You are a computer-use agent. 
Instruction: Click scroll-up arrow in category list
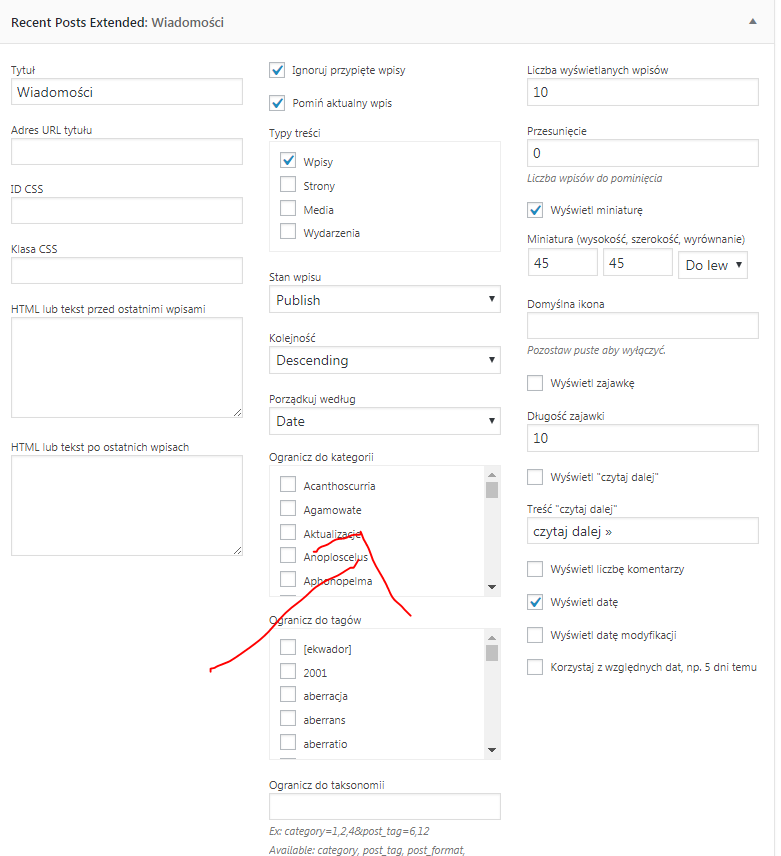492,474
